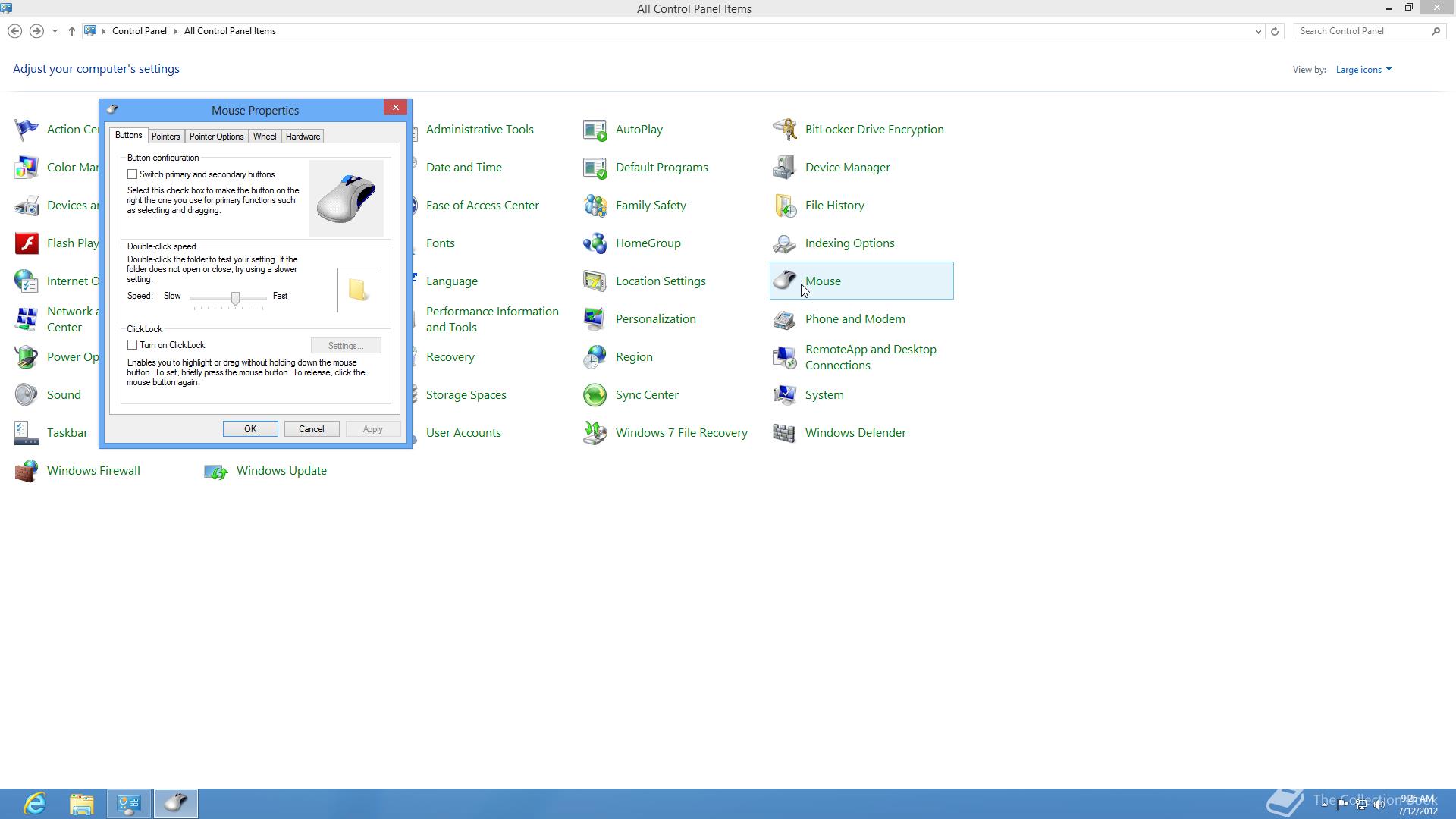Switch to the Hardware tab
This screenshot has height=819, width=1456.
point(303,136)
